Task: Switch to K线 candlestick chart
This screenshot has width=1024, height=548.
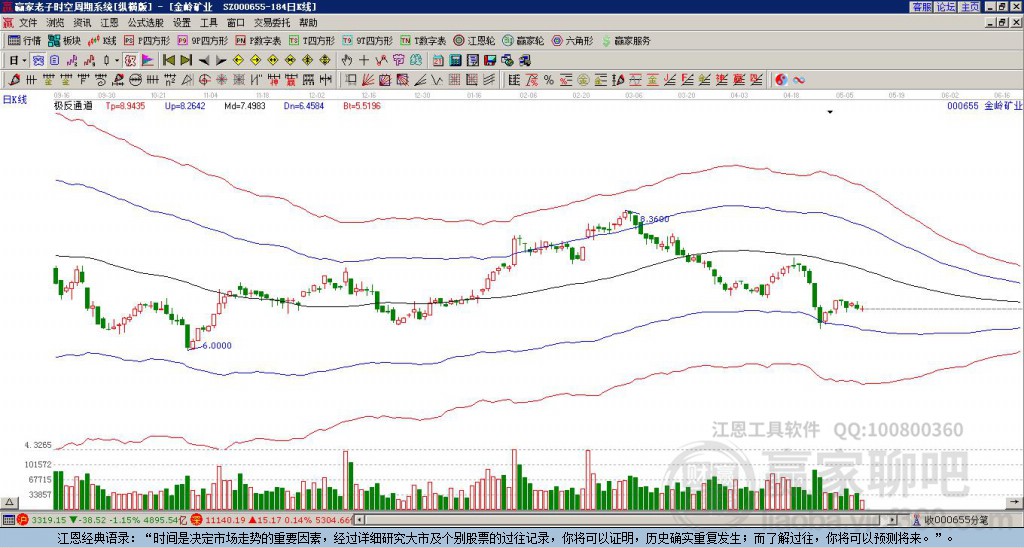Action: [102, 40]
